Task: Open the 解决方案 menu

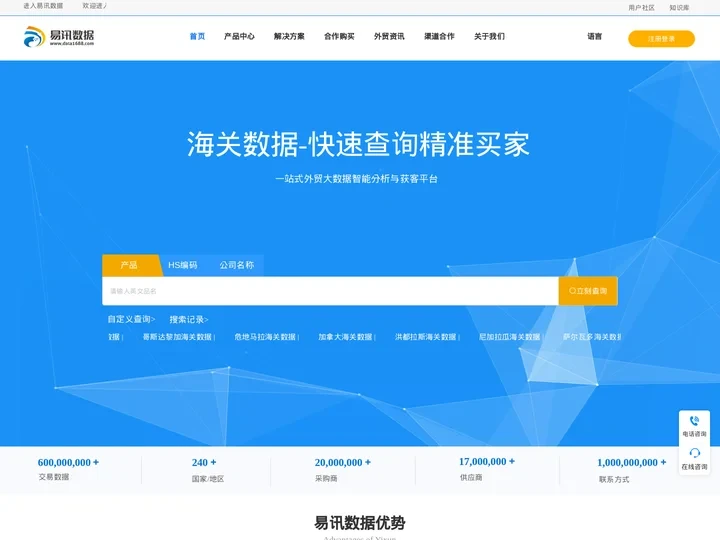Action: [x=289, y=36]
